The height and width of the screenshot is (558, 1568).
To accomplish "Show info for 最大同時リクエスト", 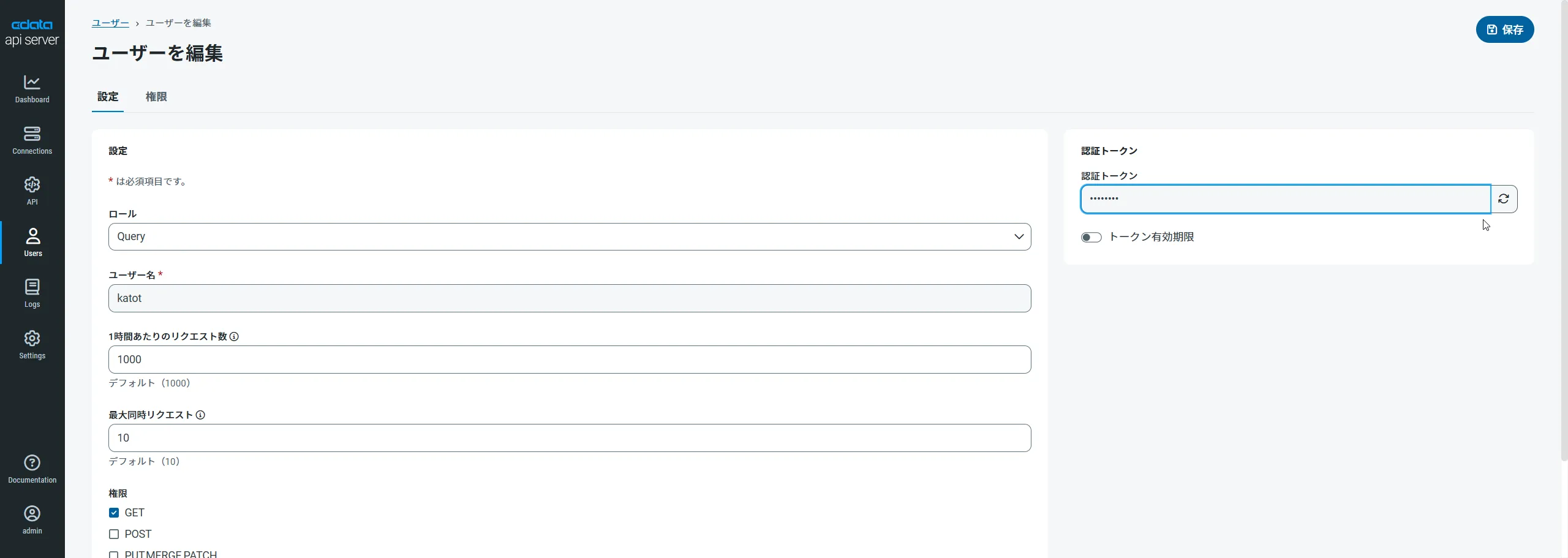I will [x=200, y=415].
